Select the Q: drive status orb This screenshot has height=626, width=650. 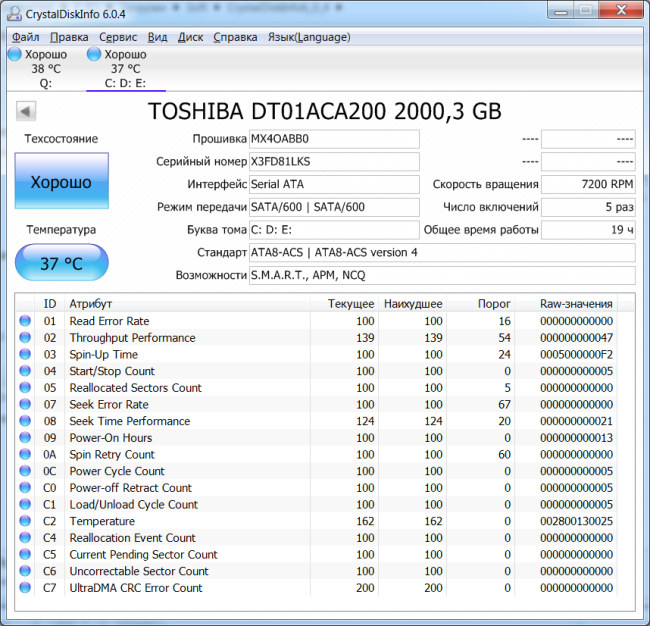coord(14,54)
